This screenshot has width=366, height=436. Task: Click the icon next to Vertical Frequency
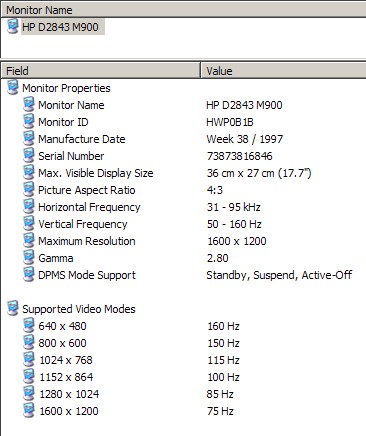click(x=29, y=223)
